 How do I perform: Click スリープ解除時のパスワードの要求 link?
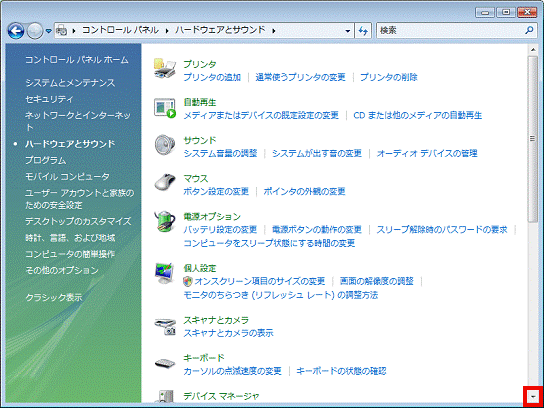click(x=442, y=229)
